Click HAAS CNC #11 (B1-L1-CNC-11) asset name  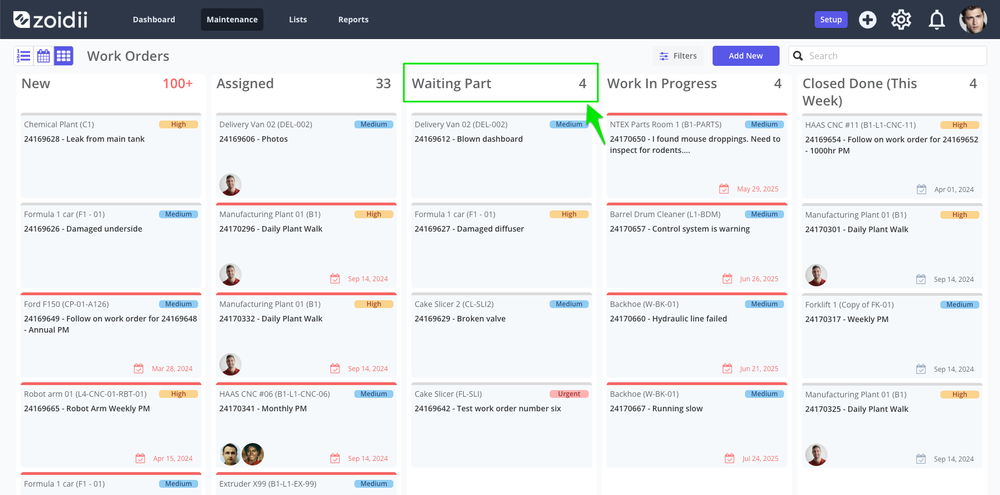click(860, 125)
